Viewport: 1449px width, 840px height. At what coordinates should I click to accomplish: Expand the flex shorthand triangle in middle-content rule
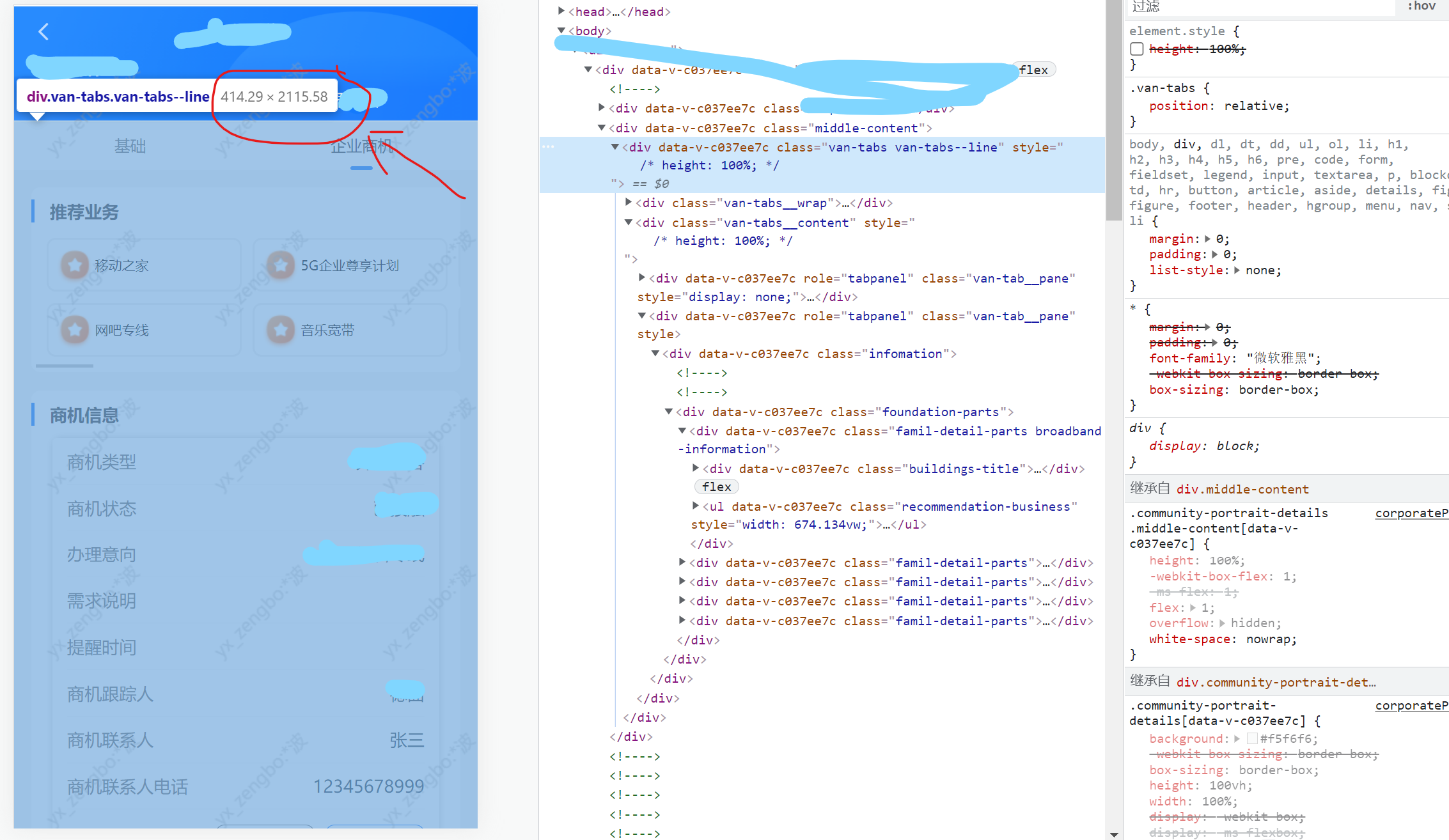pyautogui.click(x=1193, y=608)
